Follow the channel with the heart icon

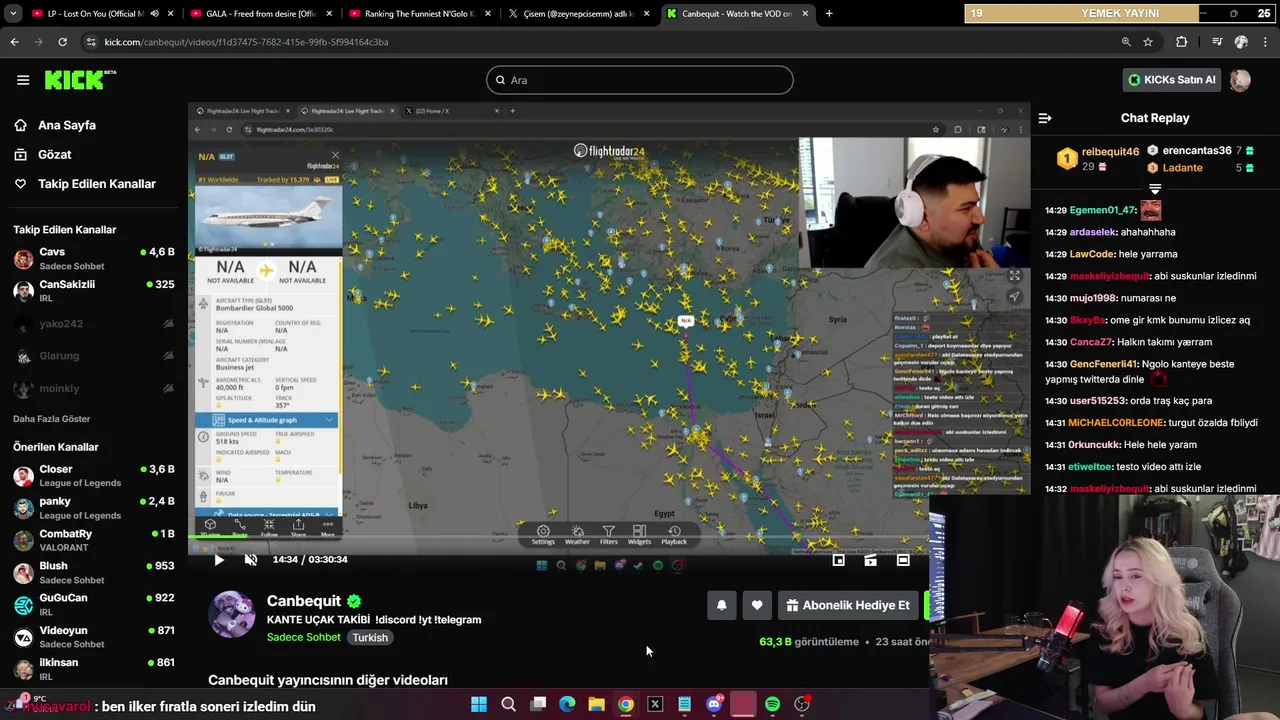757,605
